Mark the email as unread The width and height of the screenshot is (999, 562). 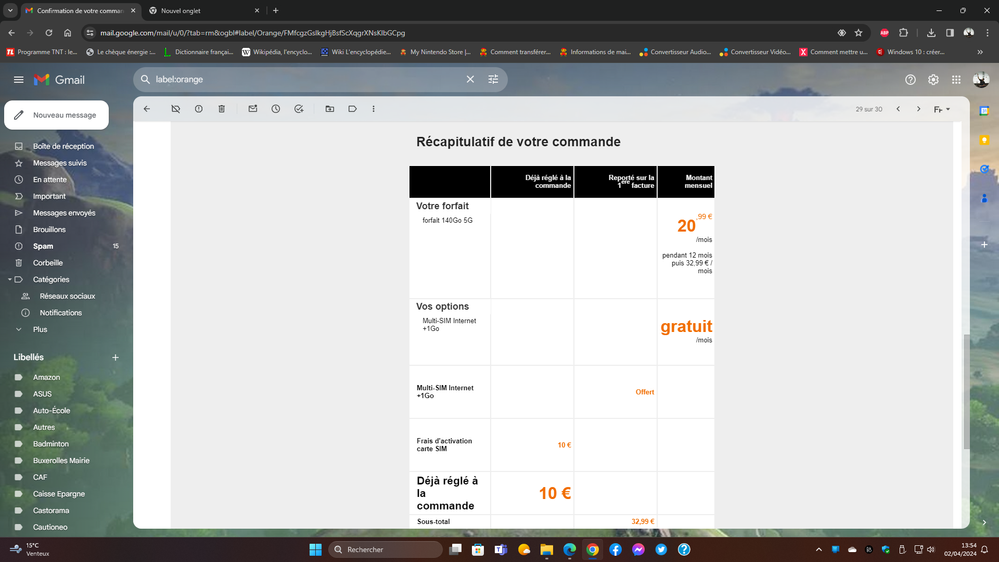click(x=253, y=109)
